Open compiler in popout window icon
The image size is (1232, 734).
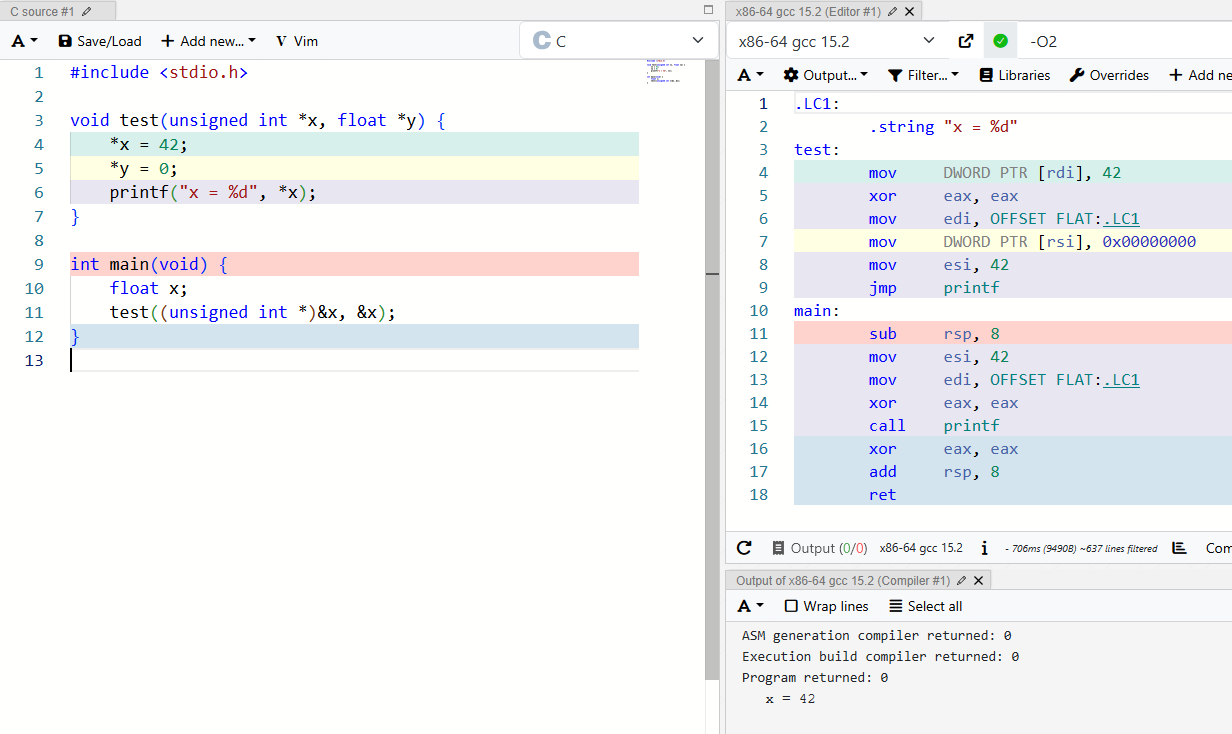click(965, 41)
